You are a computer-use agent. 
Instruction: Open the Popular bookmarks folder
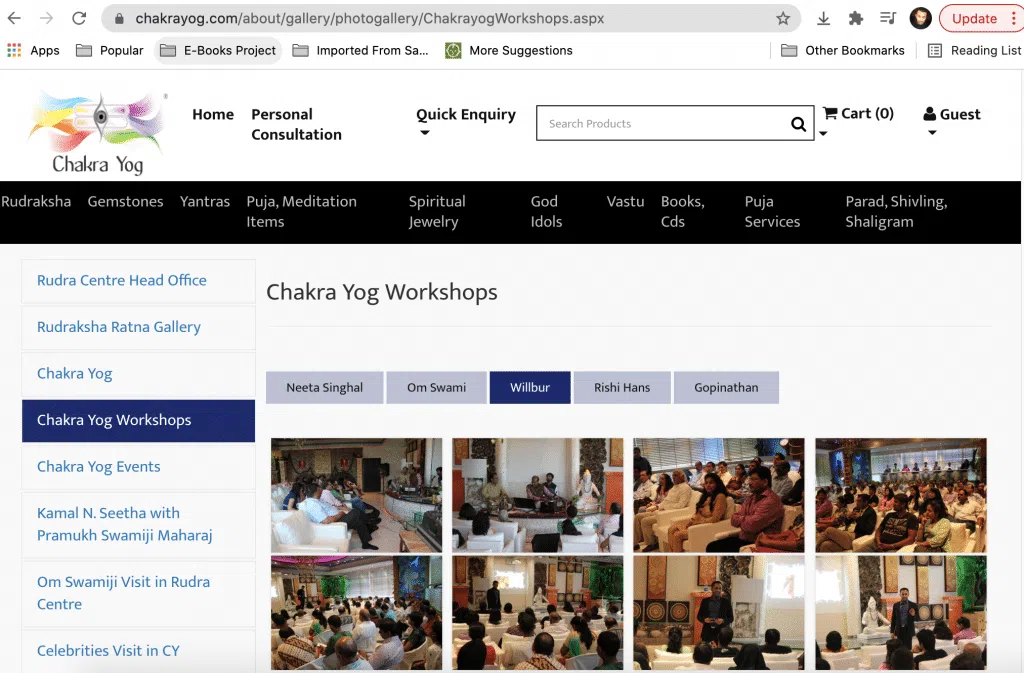110,50
